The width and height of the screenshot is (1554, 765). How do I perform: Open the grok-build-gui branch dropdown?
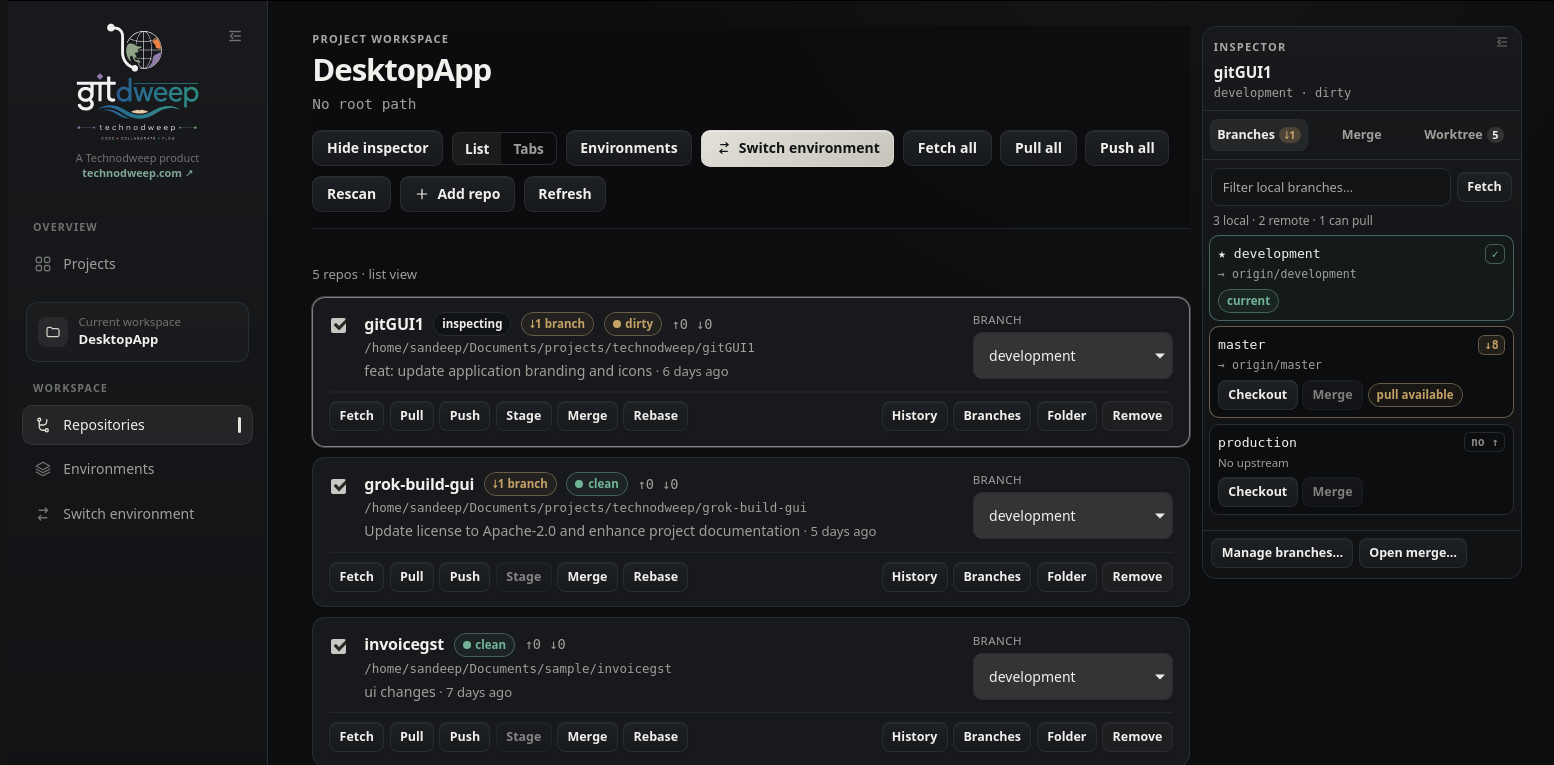pyautogui.click(x=1073, y=516)
